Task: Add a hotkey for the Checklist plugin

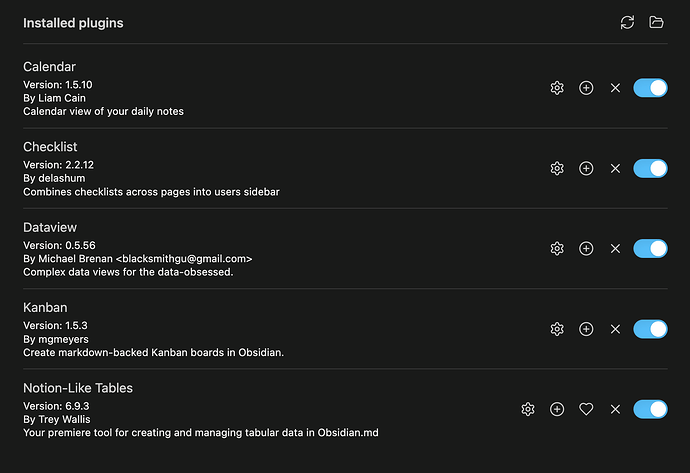Action: pyautogui.click(x=586, y=169)
